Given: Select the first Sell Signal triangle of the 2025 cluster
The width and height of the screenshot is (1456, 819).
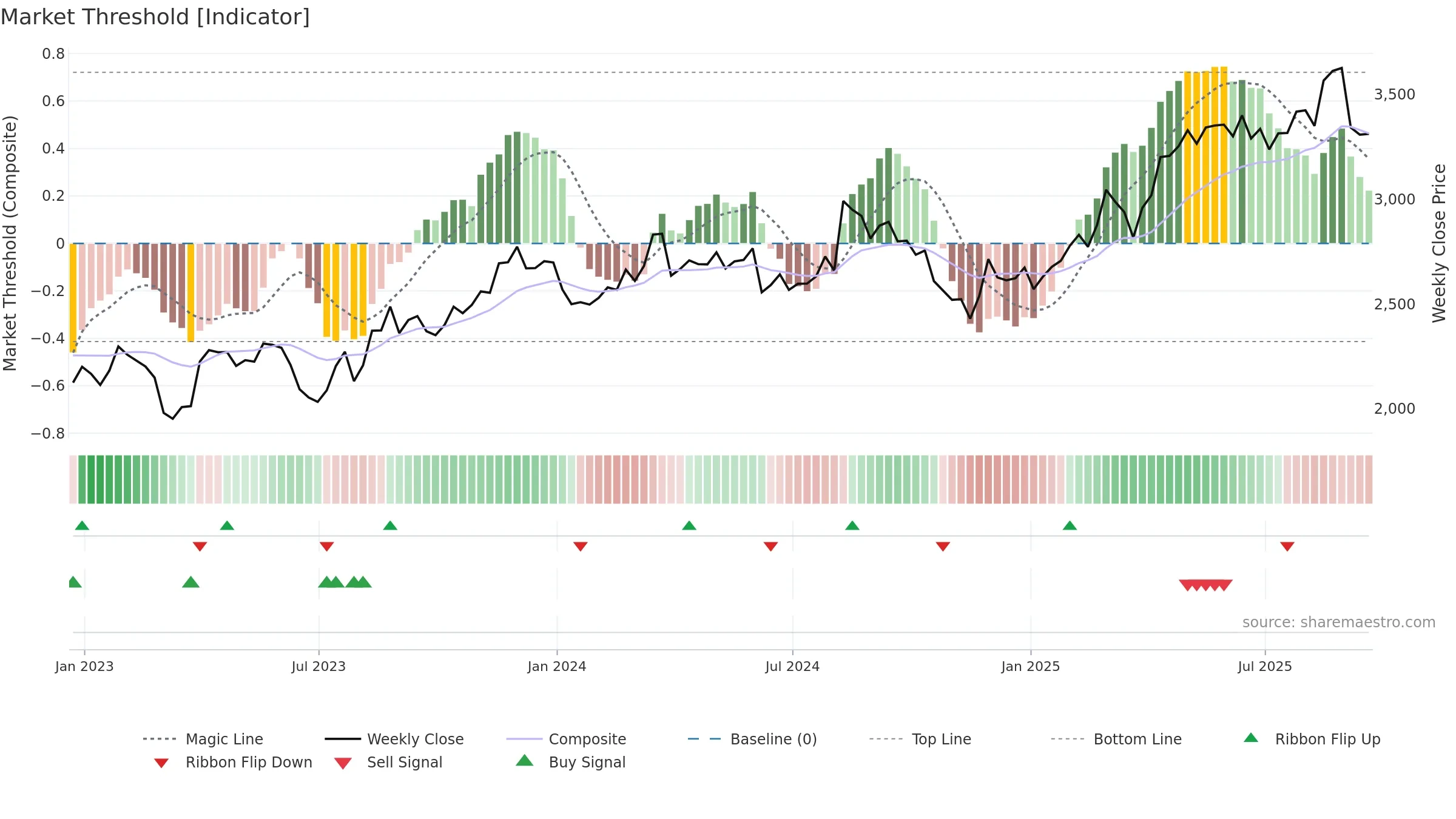Looking at the screenshot, I should click(1187, 585).
